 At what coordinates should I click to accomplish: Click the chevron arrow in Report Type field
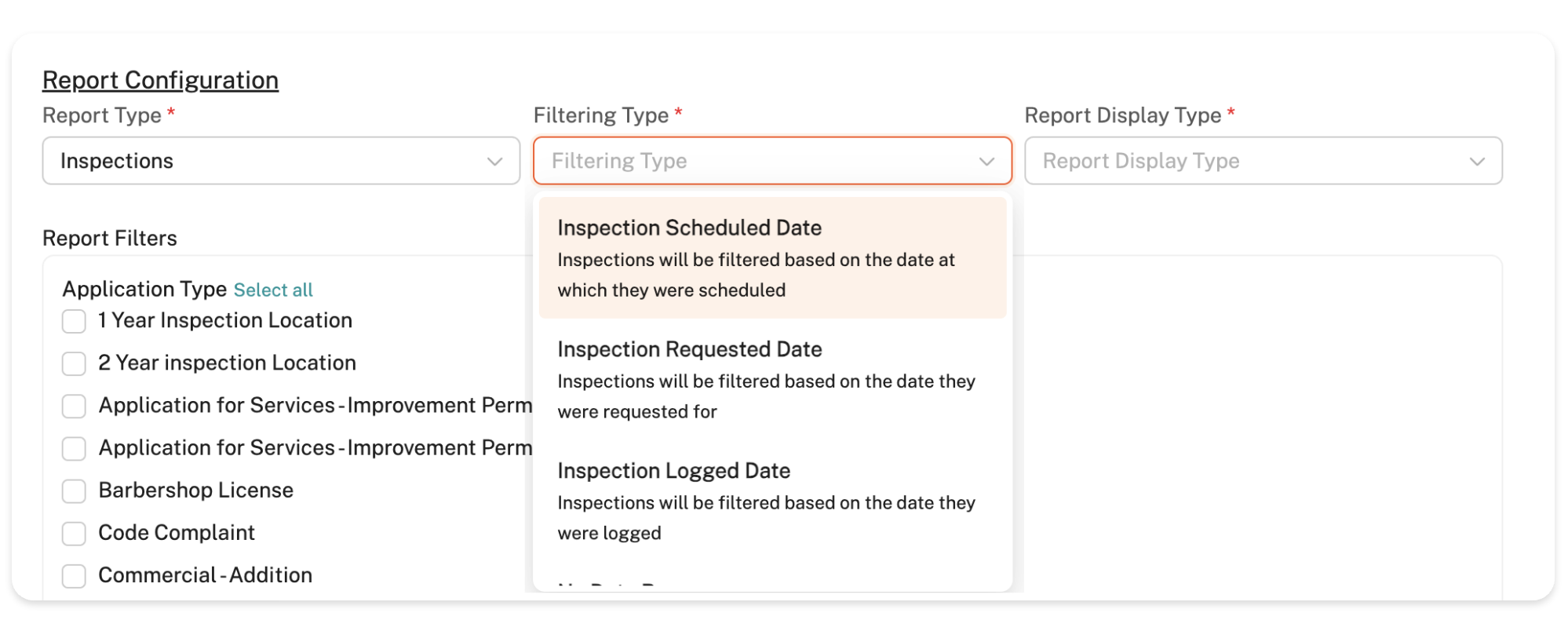(494, 162)
